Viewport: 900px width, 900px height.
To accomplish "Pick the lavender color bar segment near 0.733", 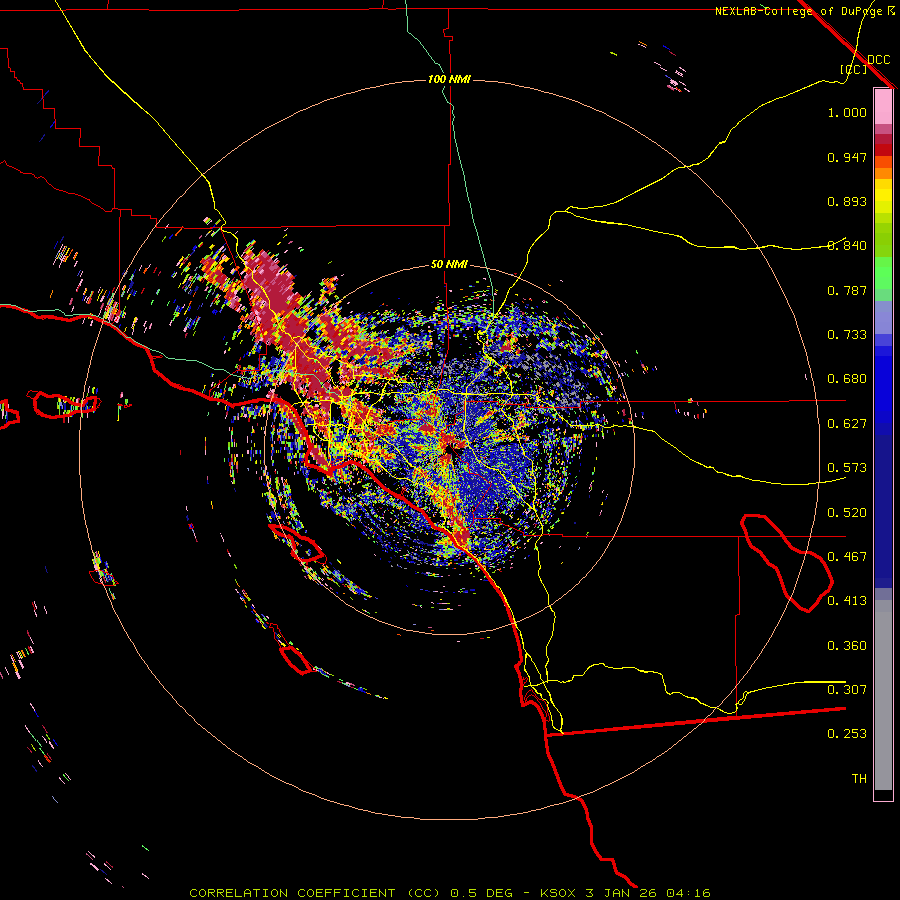I will [x=883, y=317].
